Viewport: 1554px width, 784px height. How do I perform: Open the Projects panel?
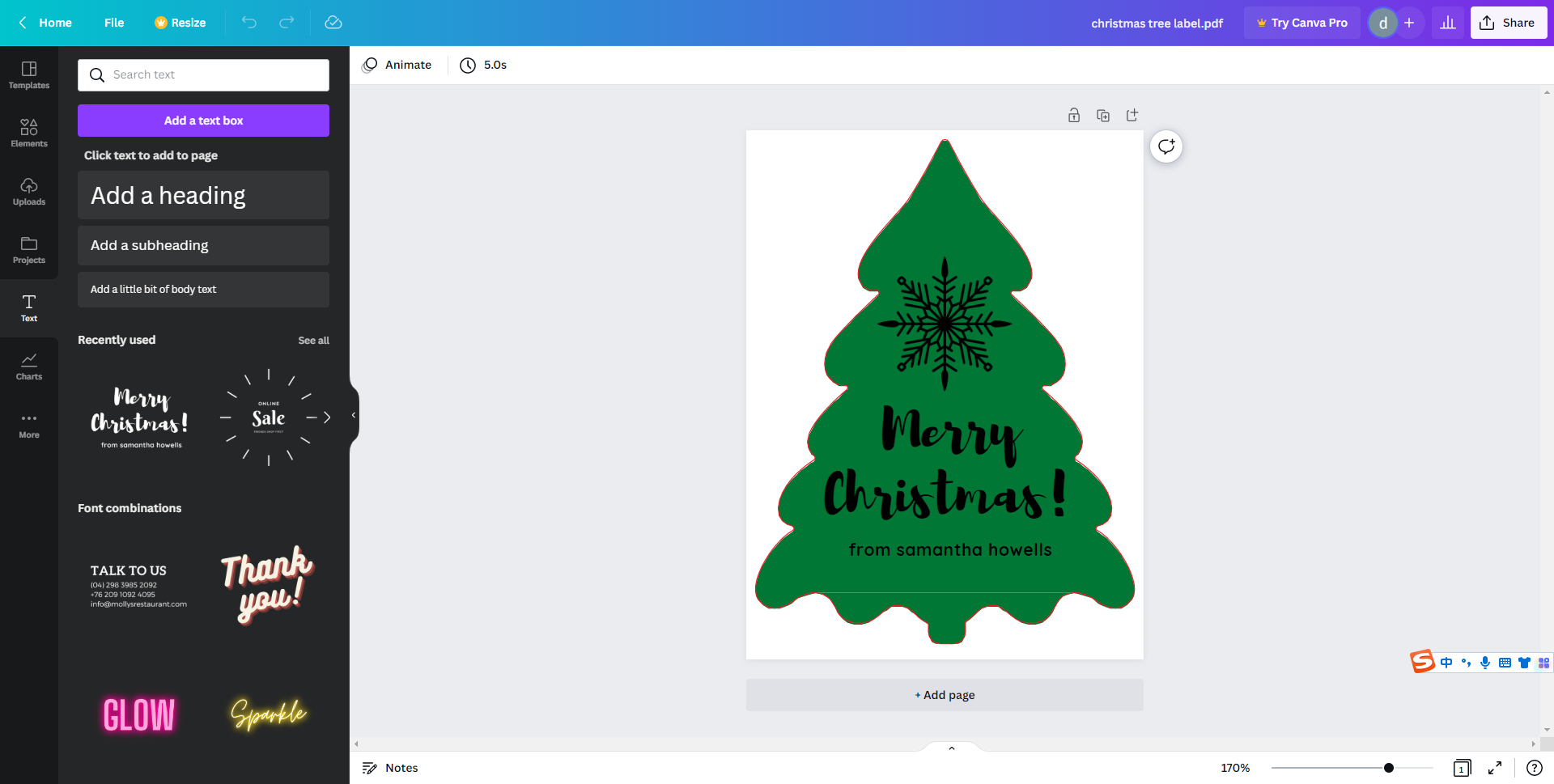click(29, 249)
